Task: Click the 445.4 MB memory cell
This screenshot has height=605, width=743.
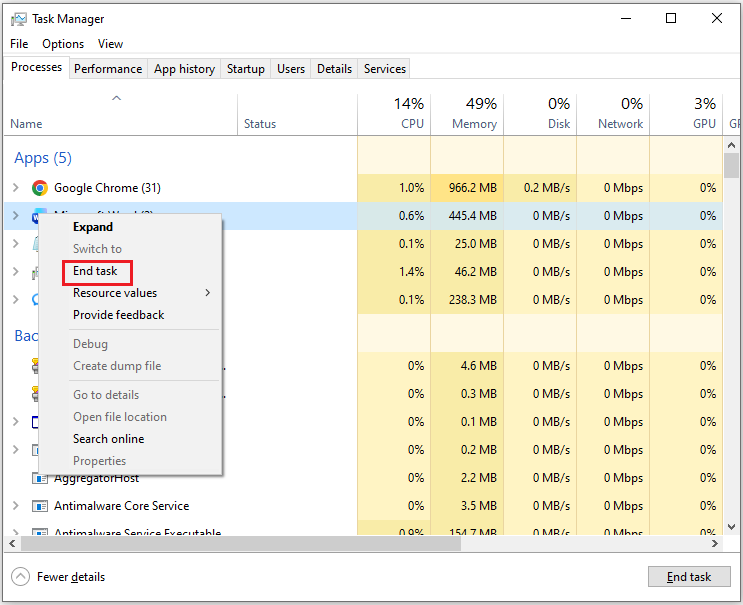Action: click(x=467, y=216)
